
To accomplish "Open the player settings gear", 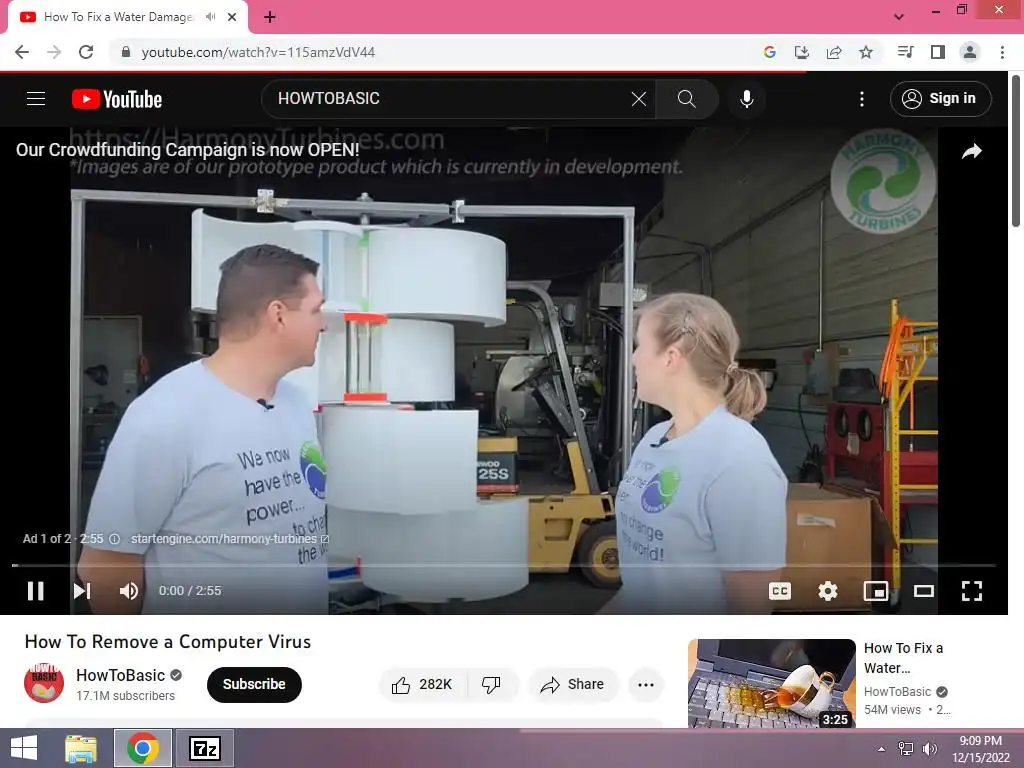I will pos(827,591).
